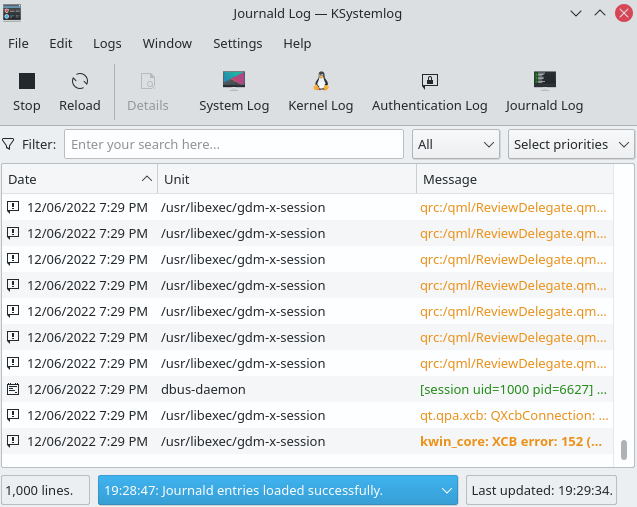Click the notice icon on the dbus-daemon row

click(x=13, y=389)
